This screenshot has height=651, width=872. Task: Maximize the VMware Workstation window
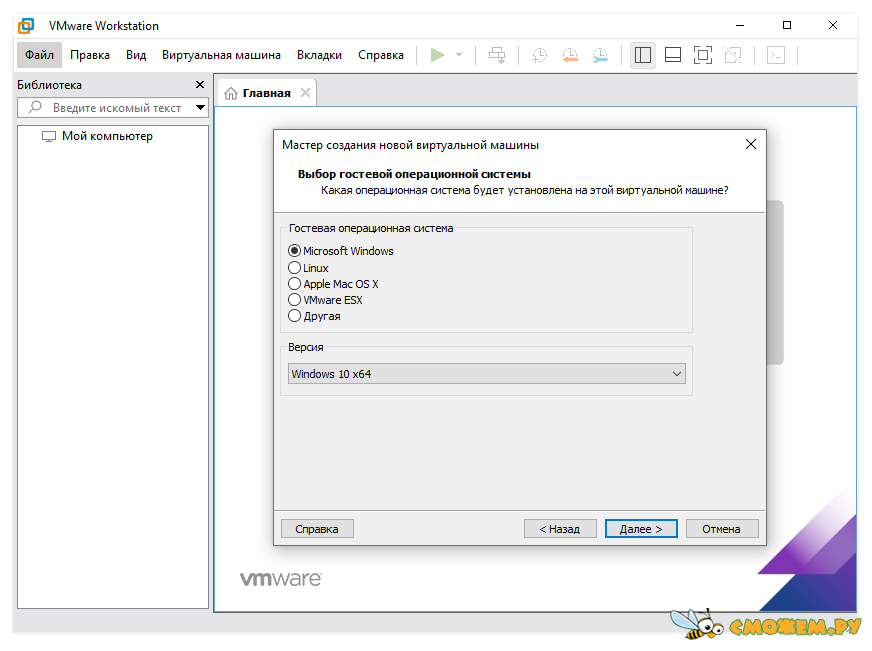point(787,25)
